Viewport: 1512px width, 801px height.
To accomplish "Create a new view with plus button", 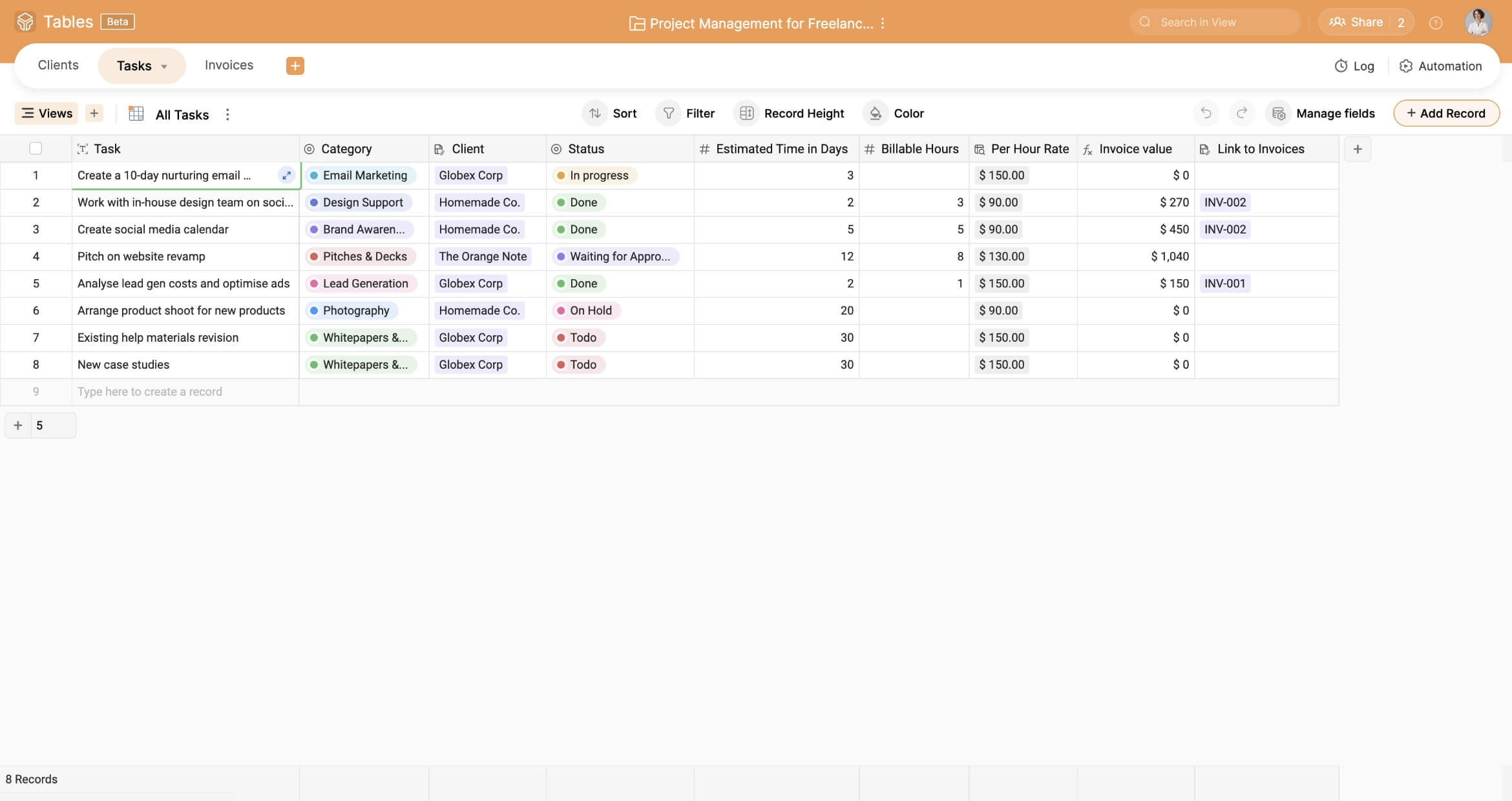I will click(x=94, y=113).
